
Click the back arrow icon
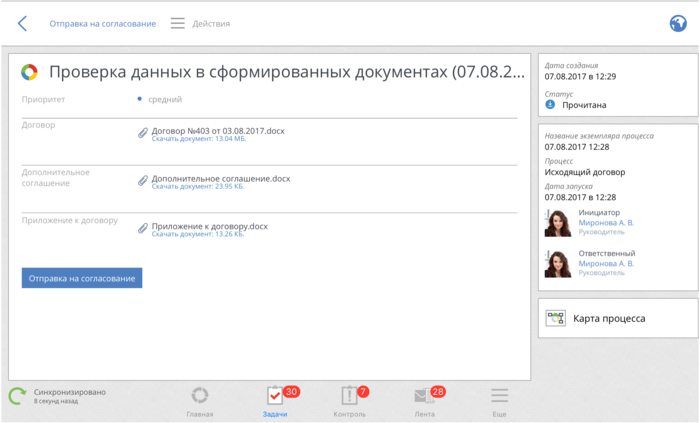click(x=22, y=23)
